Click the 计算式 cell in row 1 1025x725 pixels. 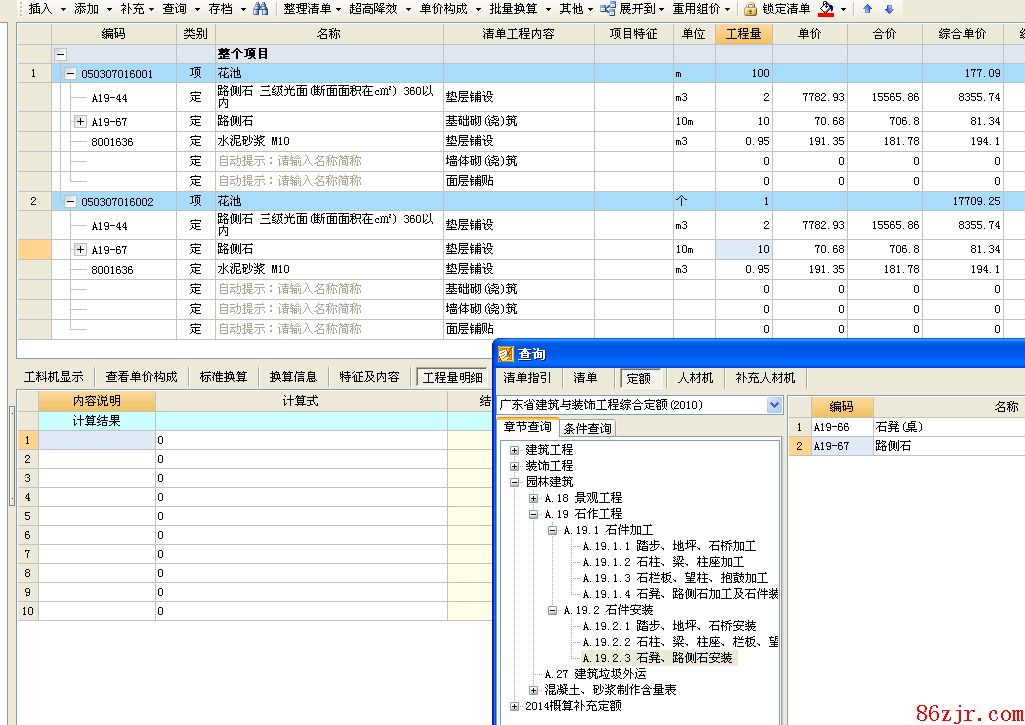pyautogui.click(x=300, y=440)
